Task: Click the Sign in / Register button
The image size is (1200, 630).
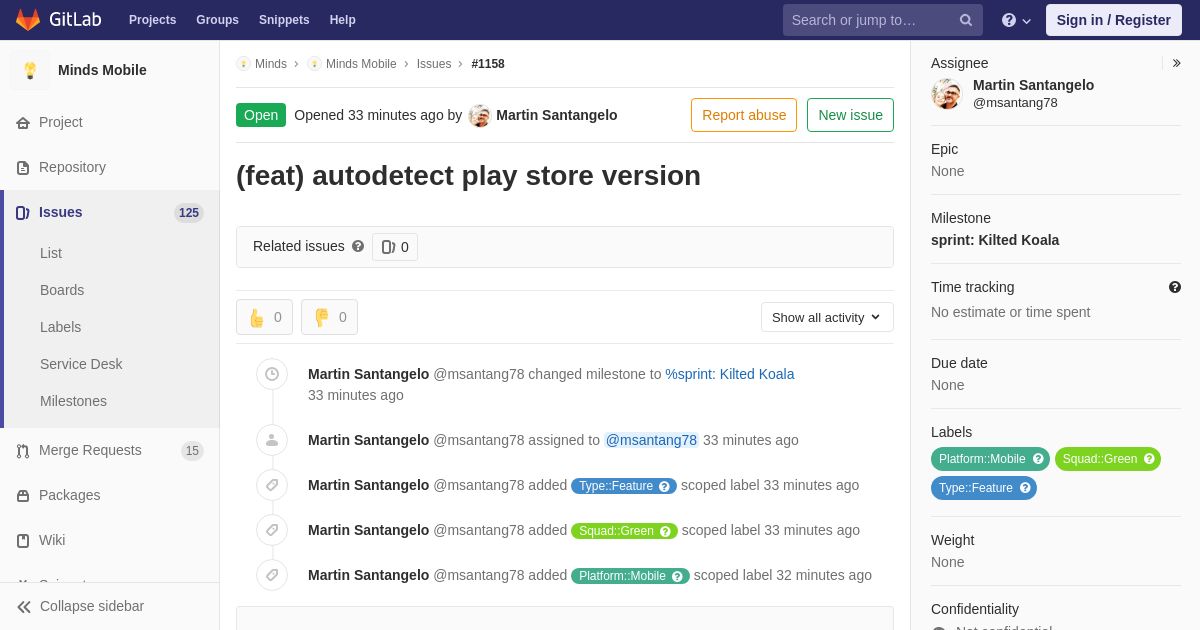Action: (x=1114, y=20)
